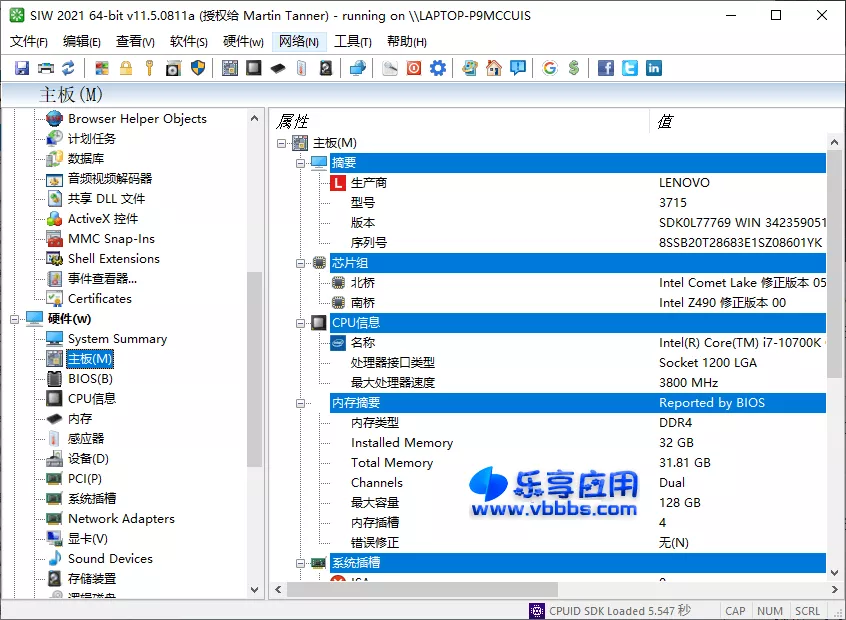Open the thermometer sensors icon in toolbar
This screenshot has width=846, height=620.
click(x=302, y=67)
